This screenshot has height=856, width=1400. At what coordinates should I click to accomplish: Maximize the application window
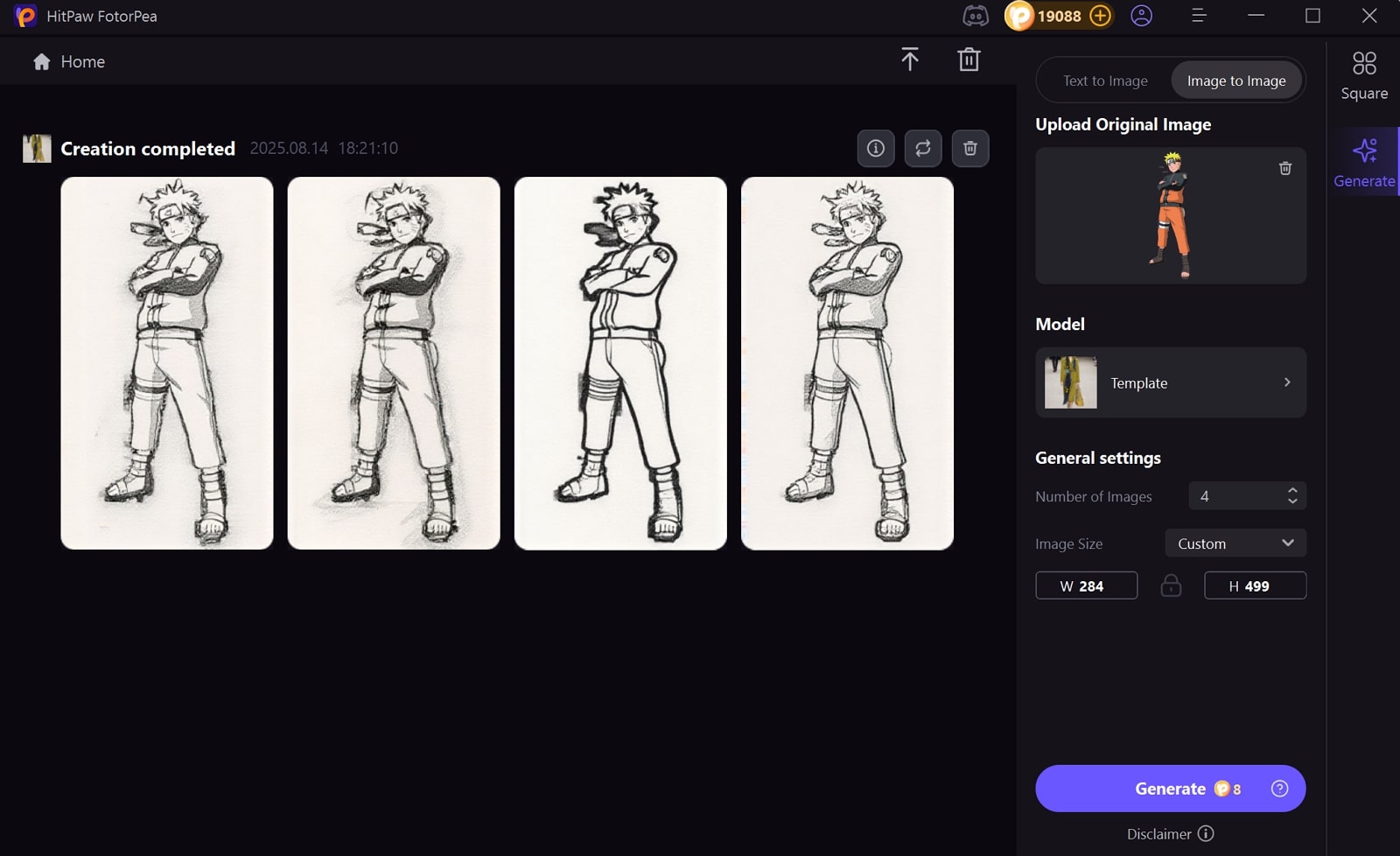pos(1312,16)
